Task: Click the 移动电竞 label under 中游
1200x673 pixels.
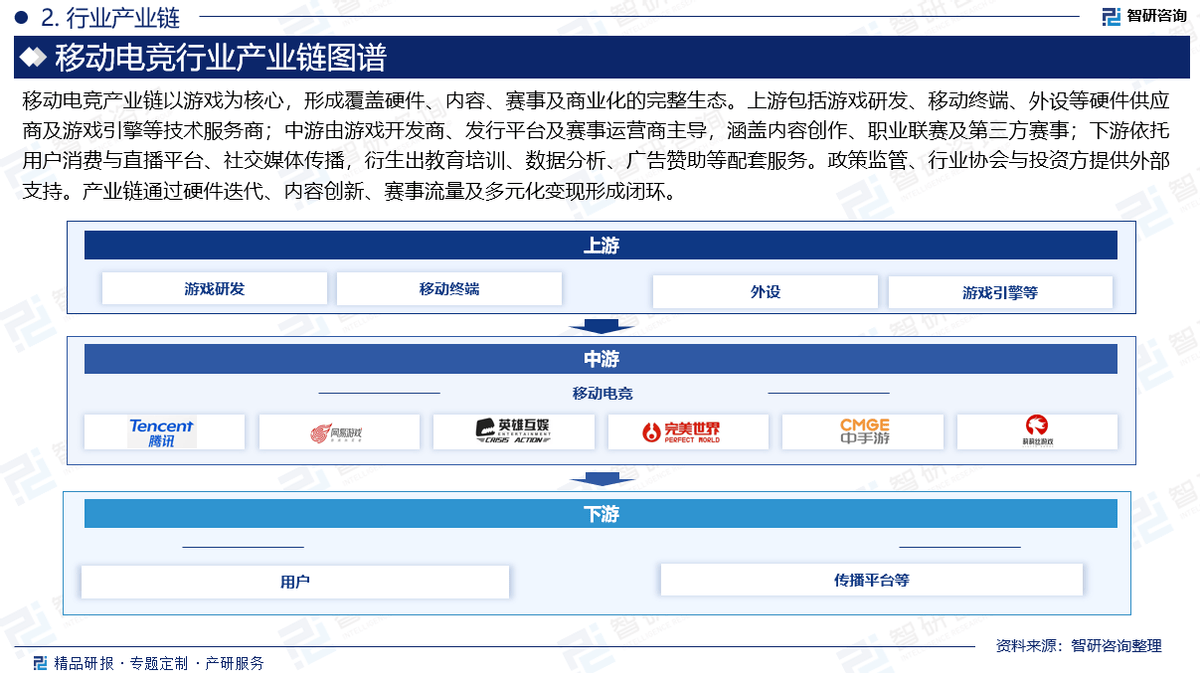Action: pos(603,394)
